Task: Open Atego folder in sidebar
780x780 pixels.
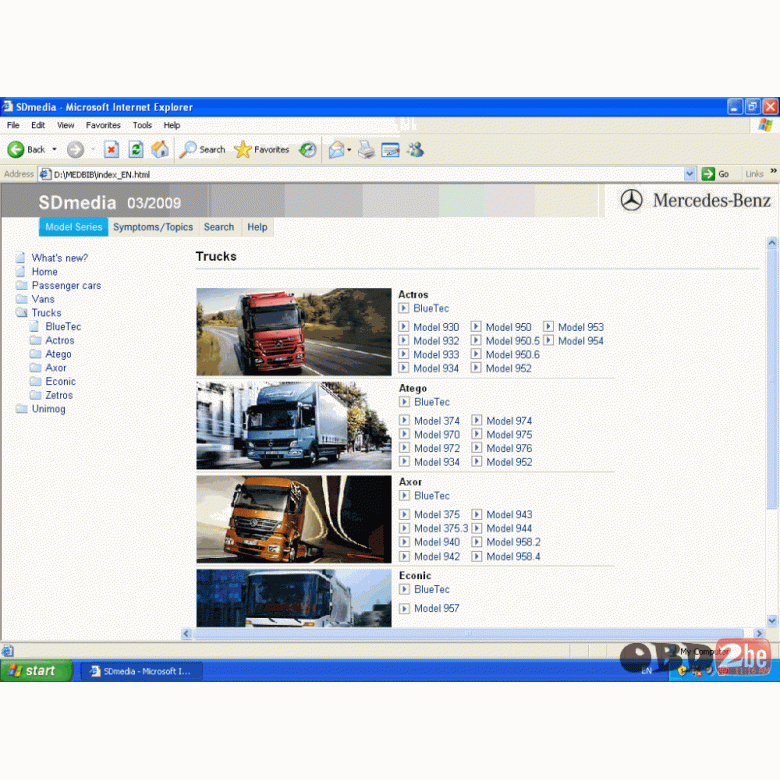Action: click(58, 354)
